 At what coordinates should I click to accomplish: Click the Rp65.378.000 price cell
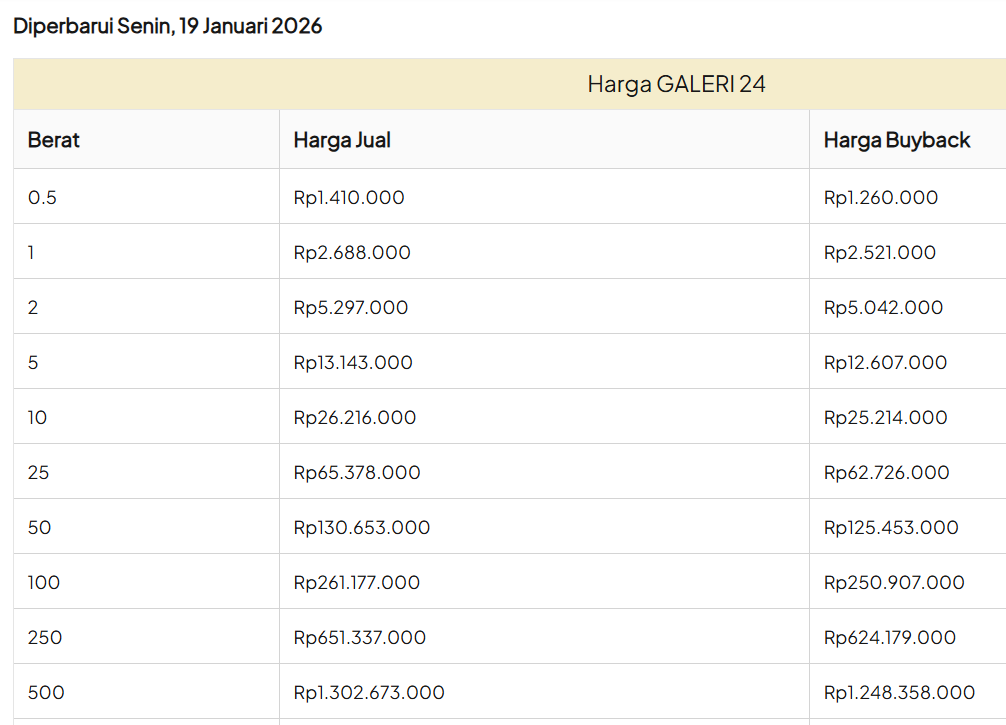(357, 473)
